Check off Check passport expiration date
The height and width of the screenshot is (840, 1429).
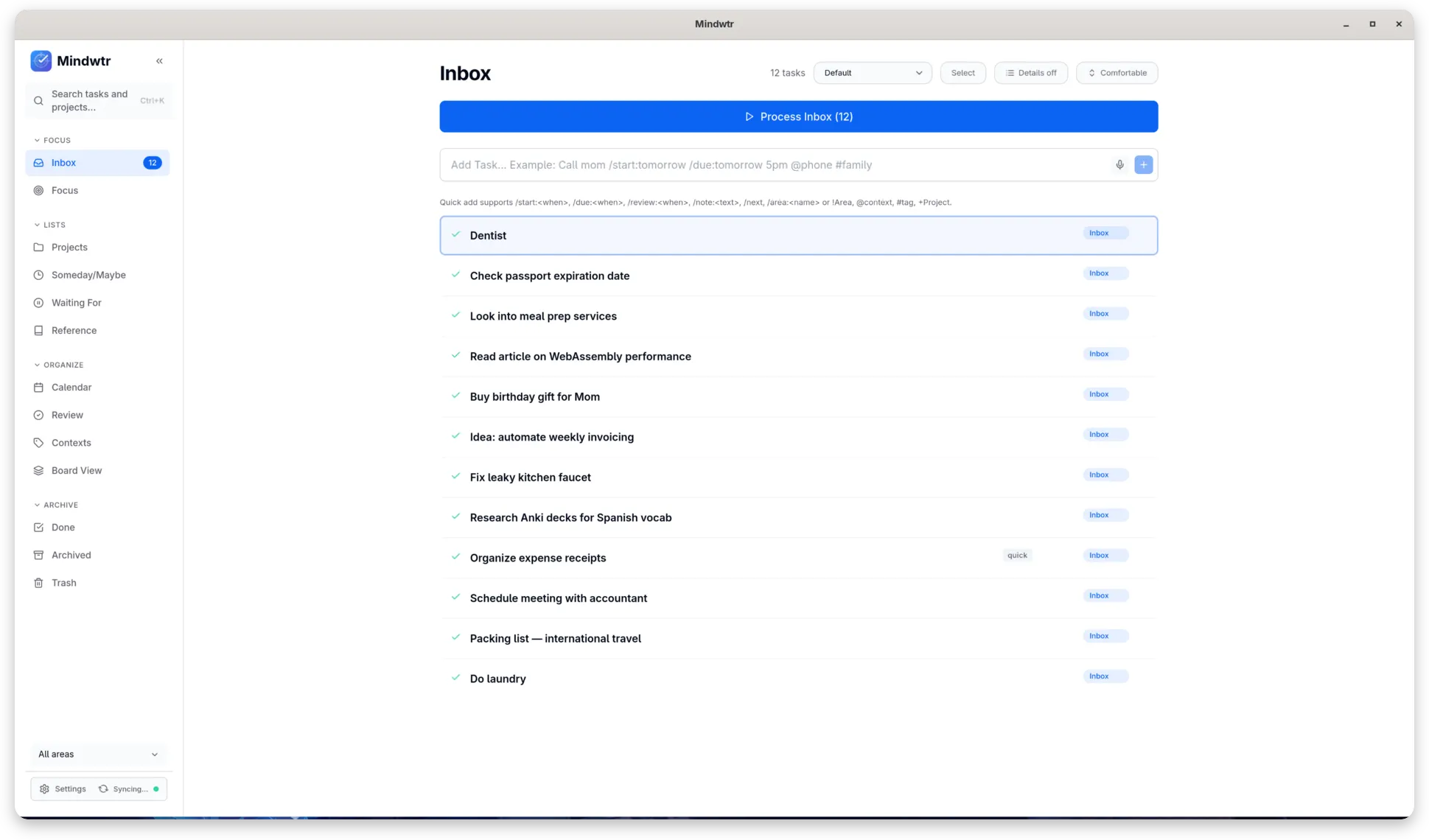tap(455, 275)
